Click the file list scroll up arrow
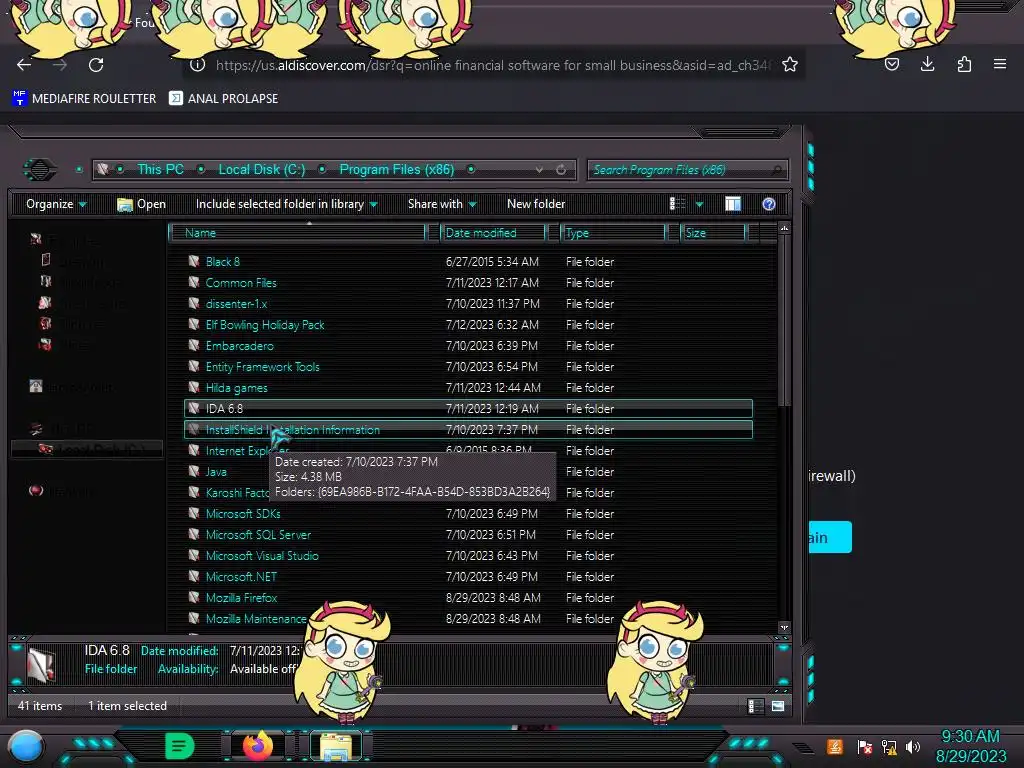This screenshot has width=1024, height=768. point(784,229)
